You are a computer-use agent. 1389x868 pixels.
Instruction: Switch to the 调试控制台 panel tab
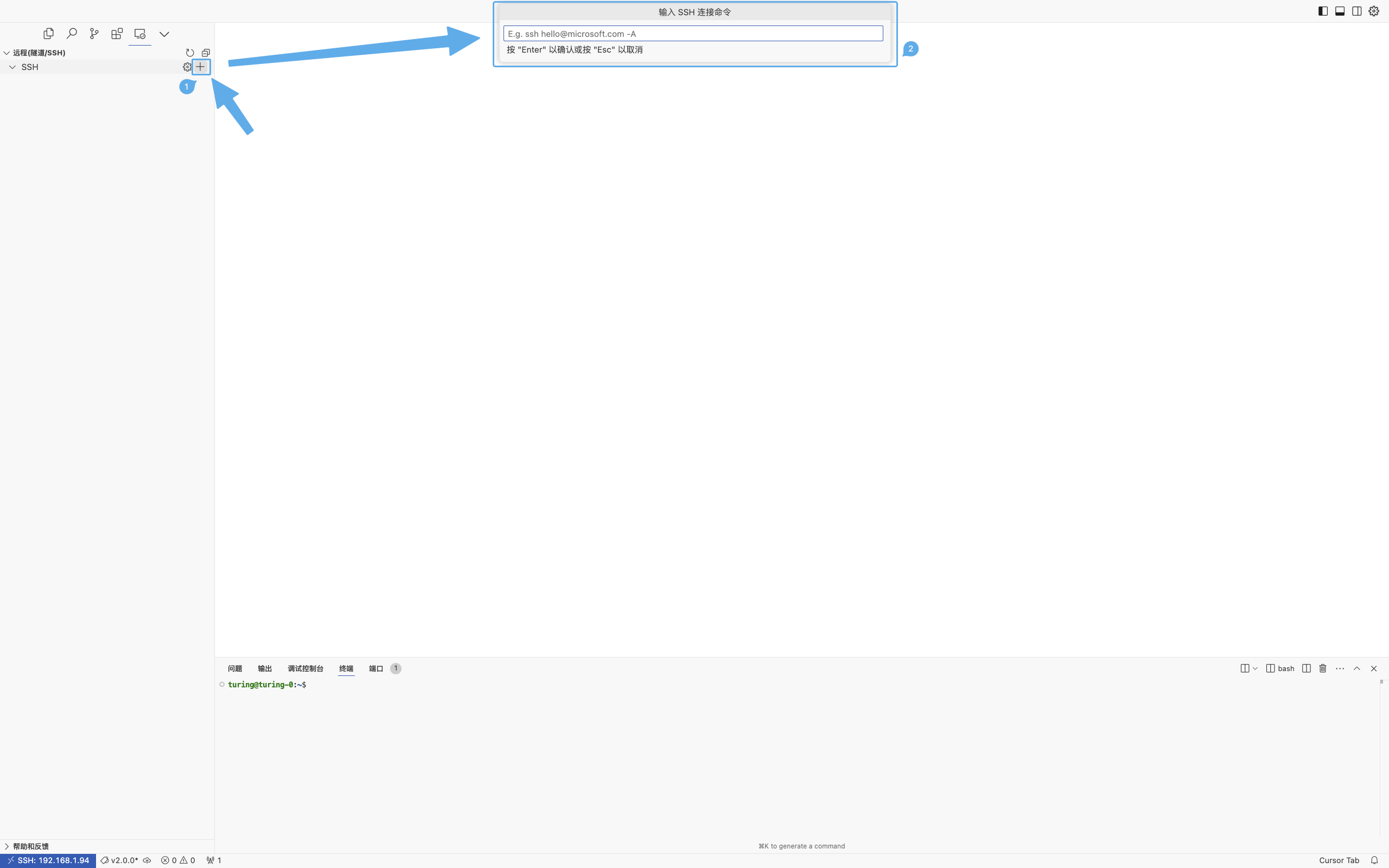point(305,668)
